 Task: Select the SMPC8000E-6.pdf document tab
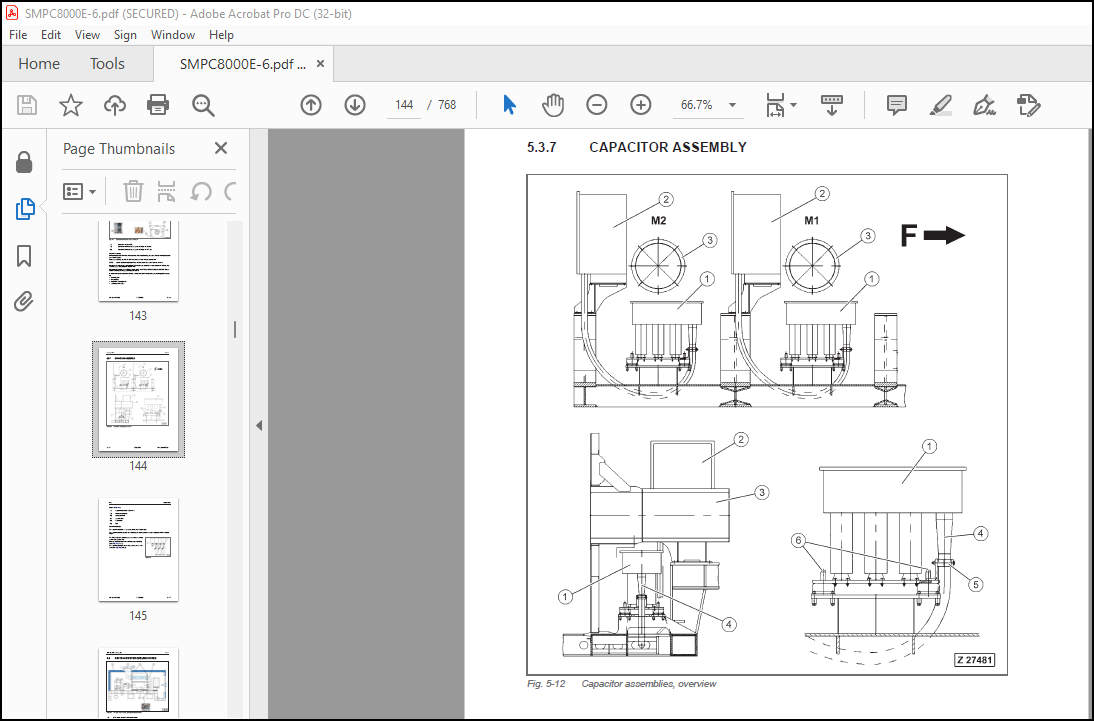click(242, 64)
